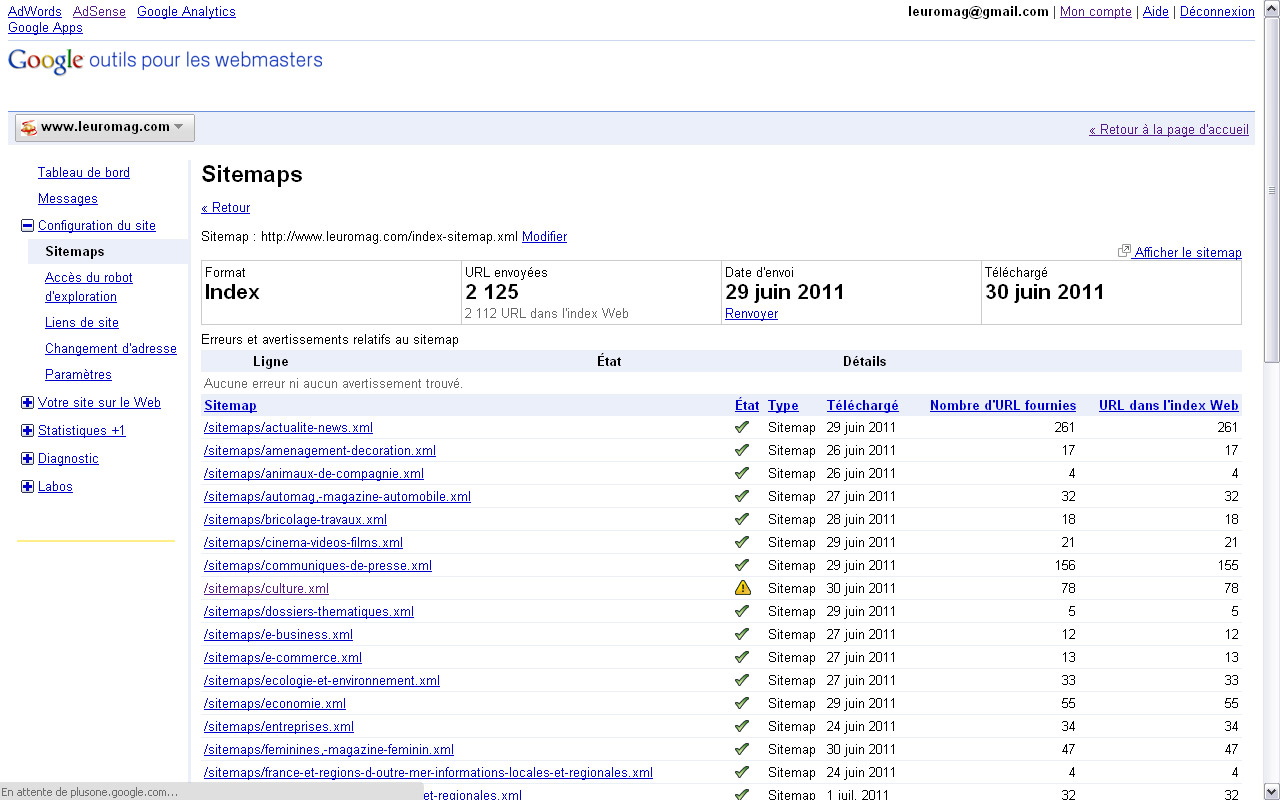
Task: Click the vertical scrollbar down arrow
Action: pyautogui.click(x=1271, y=789)
